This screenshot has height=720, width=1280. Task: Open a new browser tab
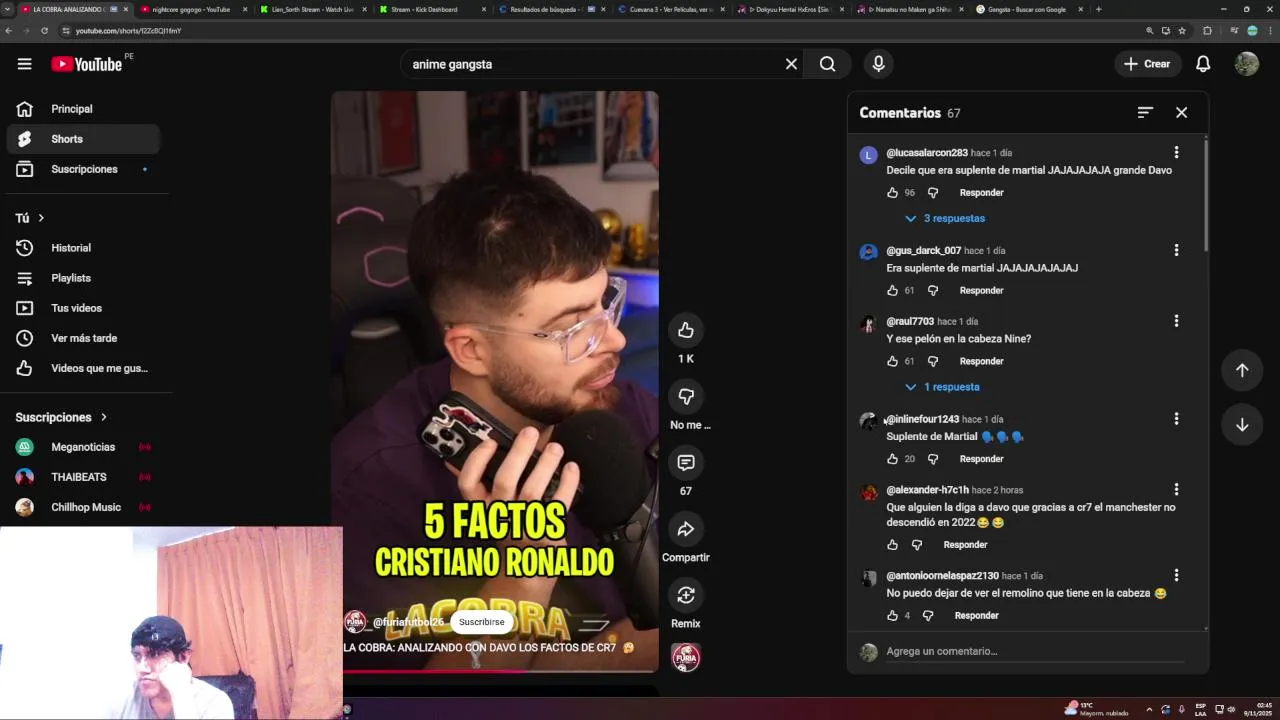1098,9
